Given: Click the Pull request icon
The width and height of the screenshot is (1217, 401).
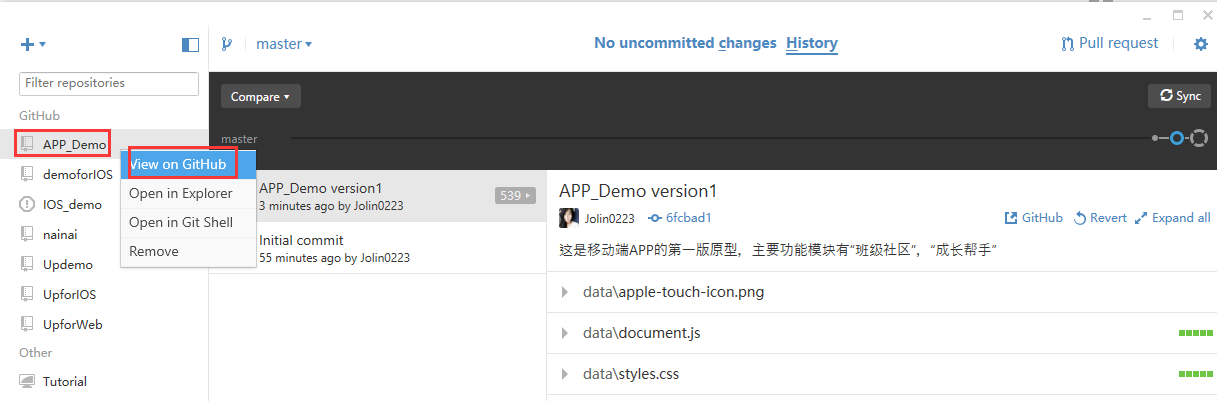Looking at the screenshot, I should click(1068, 44).
